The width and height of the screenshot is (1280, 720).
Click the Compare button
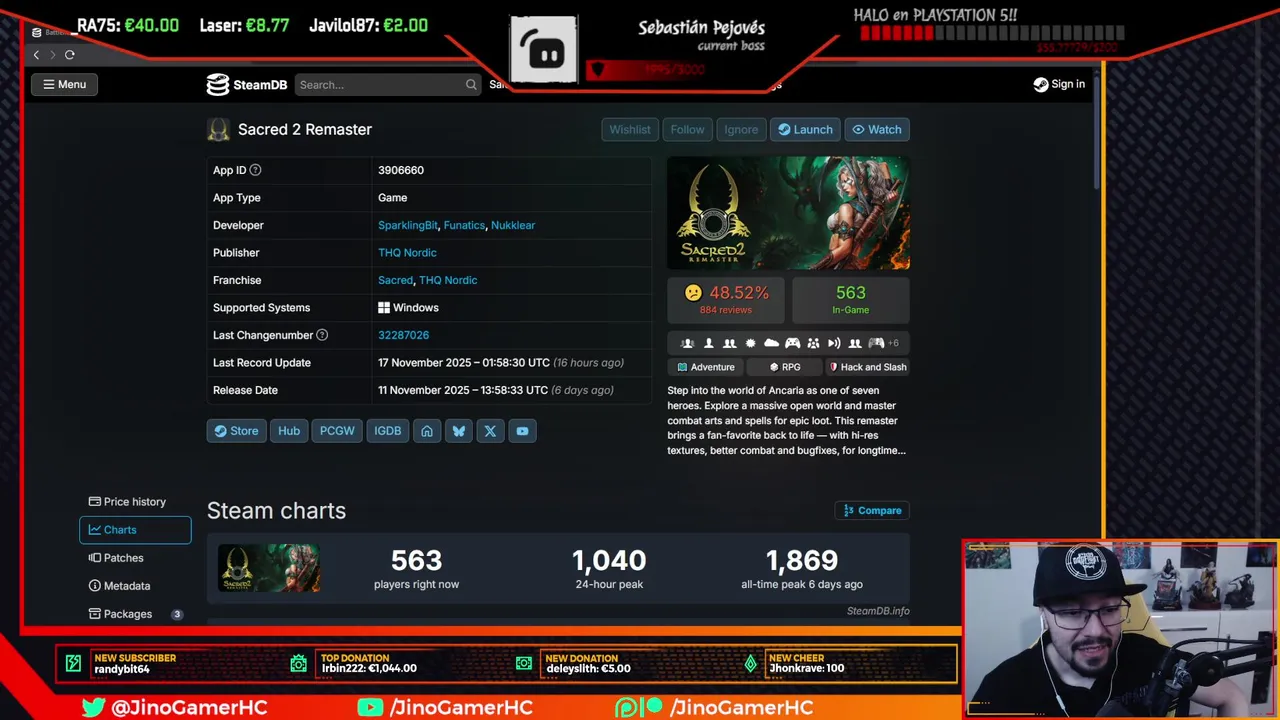tap(872, 511)
